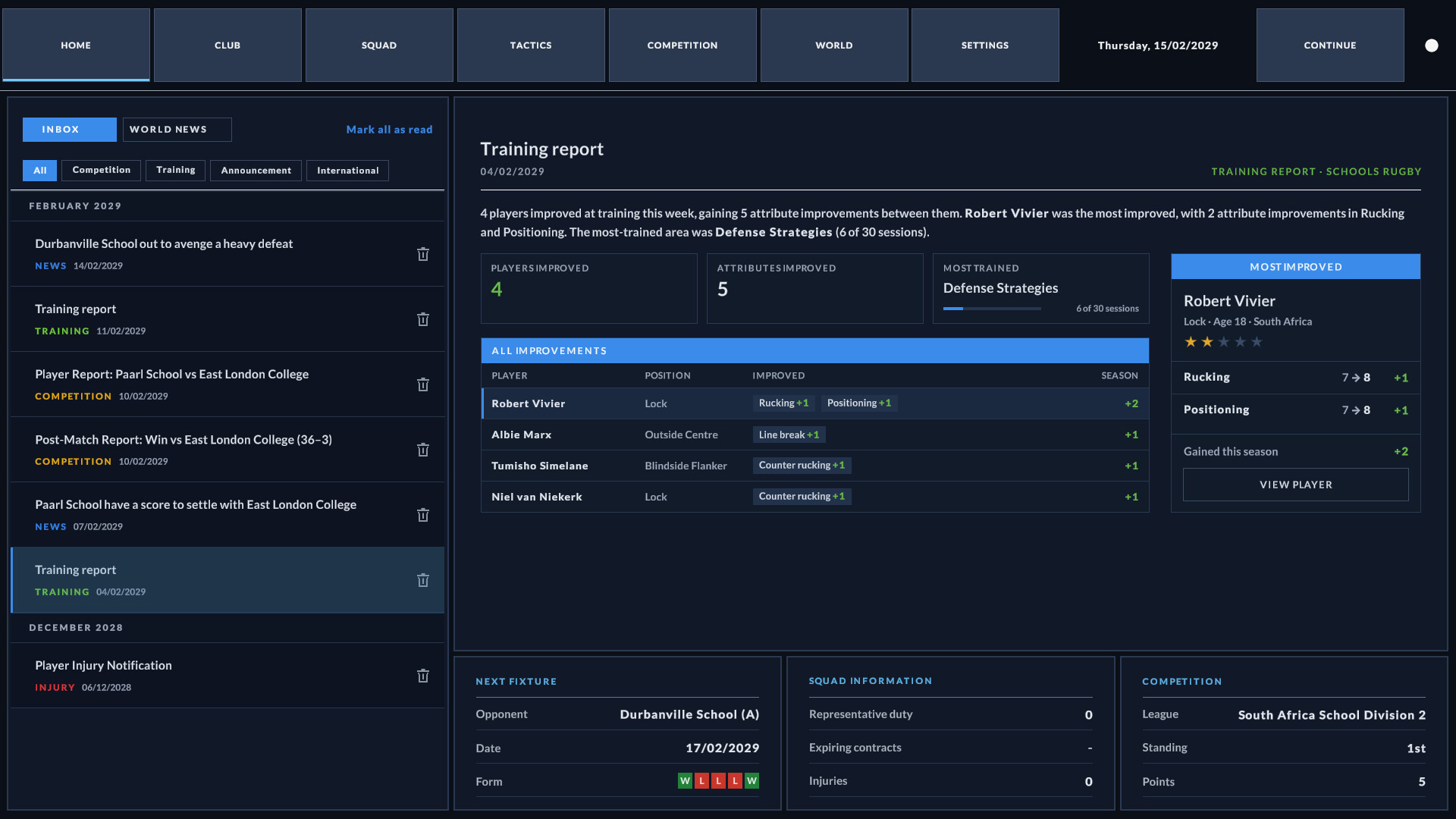Trash the Player Report Paarl School message
1456x819 pixels.
[x=423, y=384]
